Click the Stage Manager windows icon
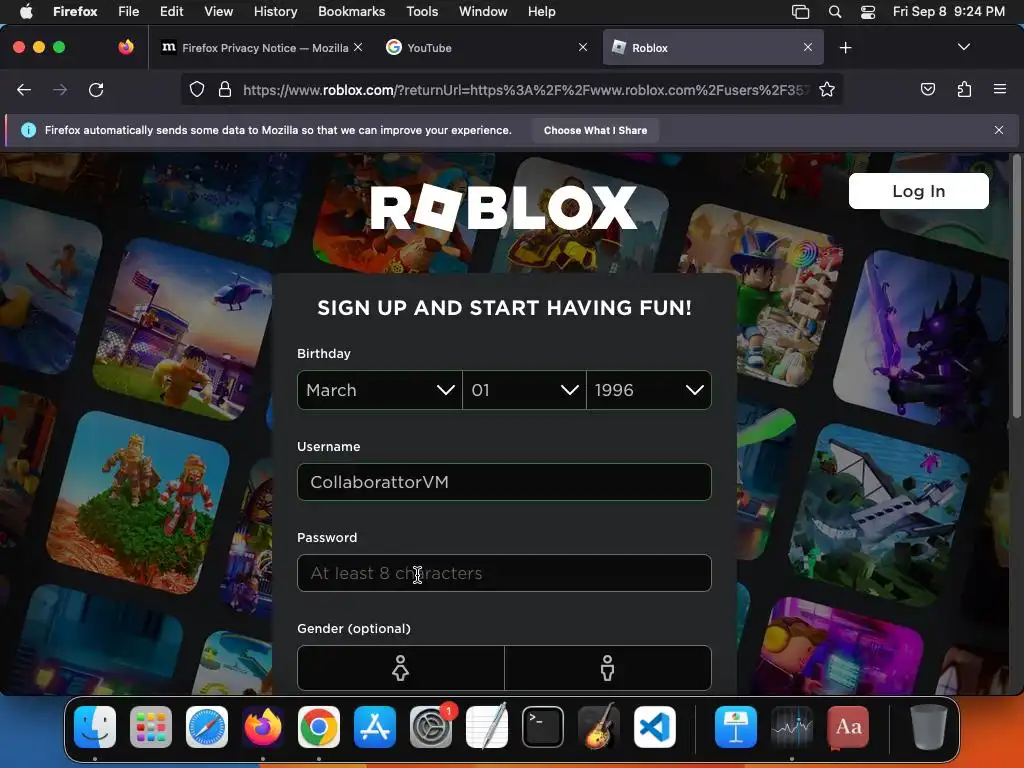 801,12
